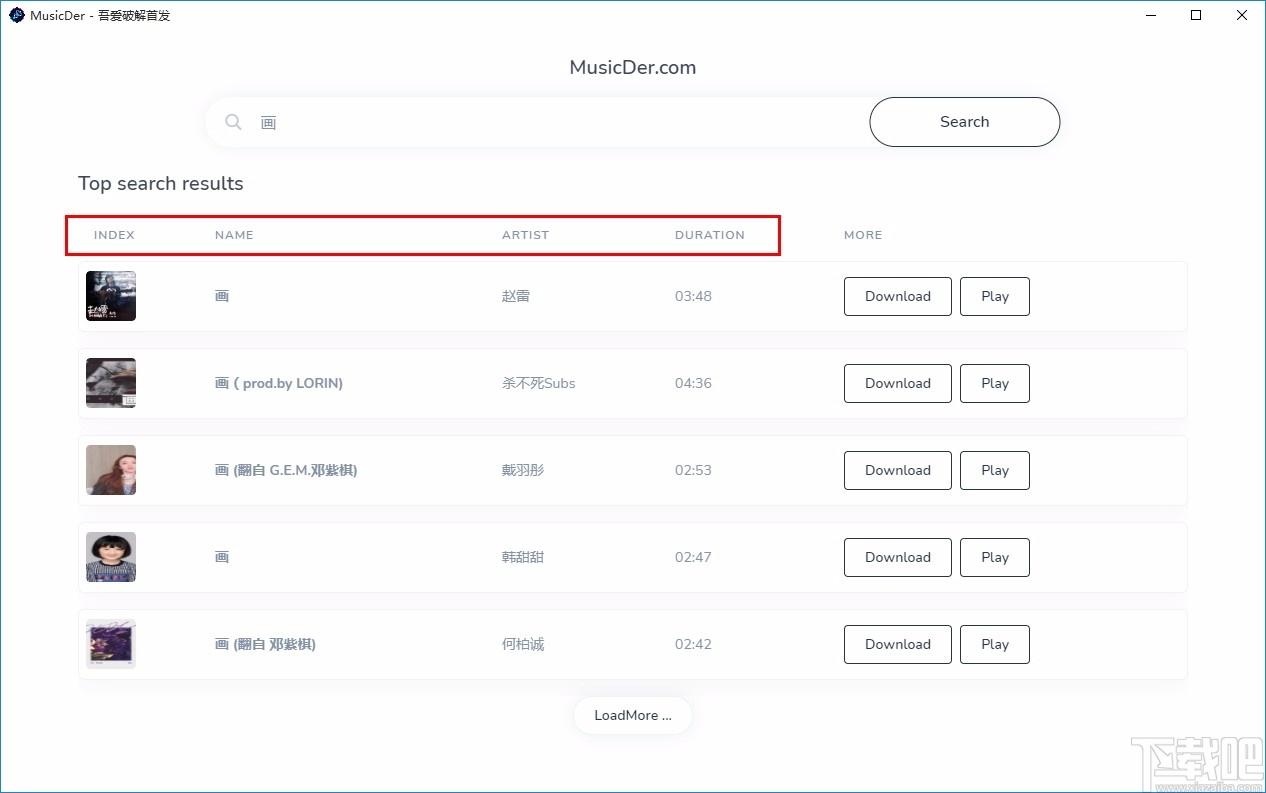Play the song by 韩甜甜
This screenshot has height=793, width=1266.
pyautogui.click(x=994, y=557)
